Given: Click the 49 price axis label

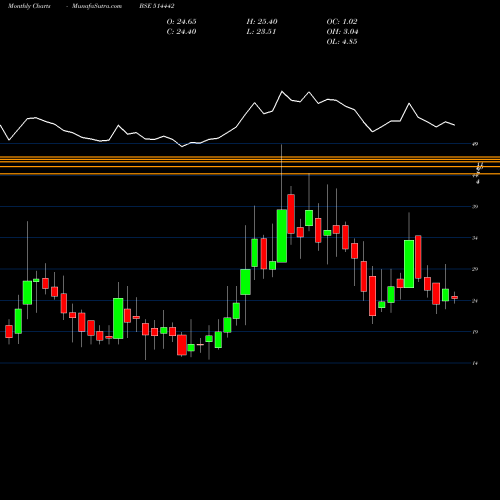Looking at the screenshot, I should 475,144.
